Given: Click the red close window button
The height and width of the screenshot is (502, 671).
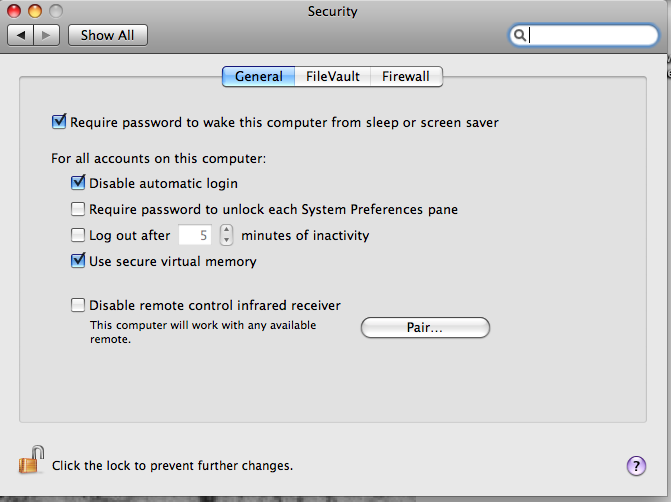Looking at the screenshot, I should tap(14, 11).
